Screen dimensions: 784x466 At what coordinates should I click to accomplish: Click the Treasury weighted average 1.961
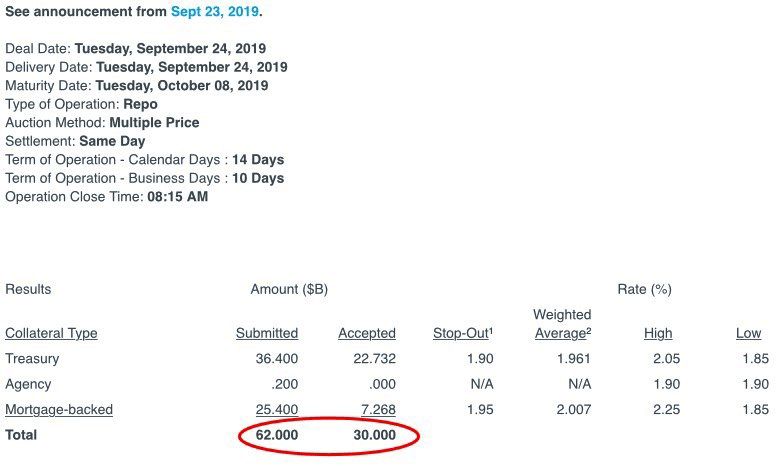574,359
